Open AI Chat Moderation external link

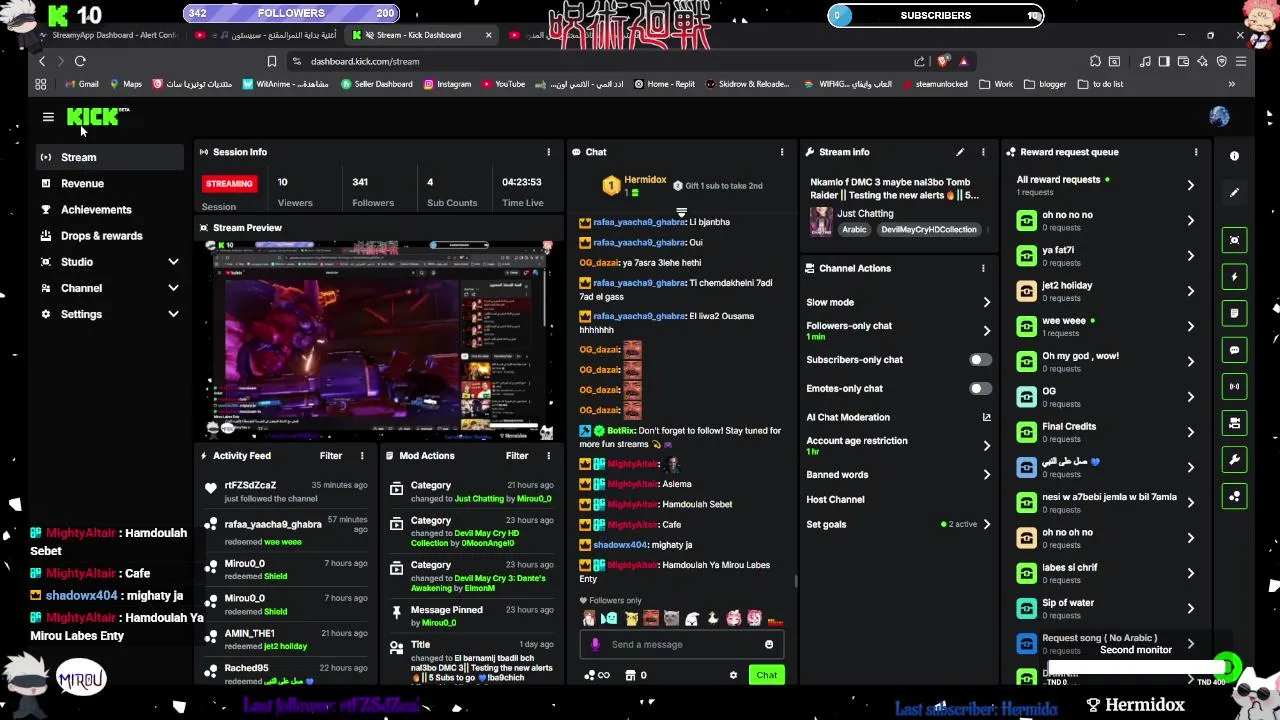pyautogui.click(x=986, y=417)
